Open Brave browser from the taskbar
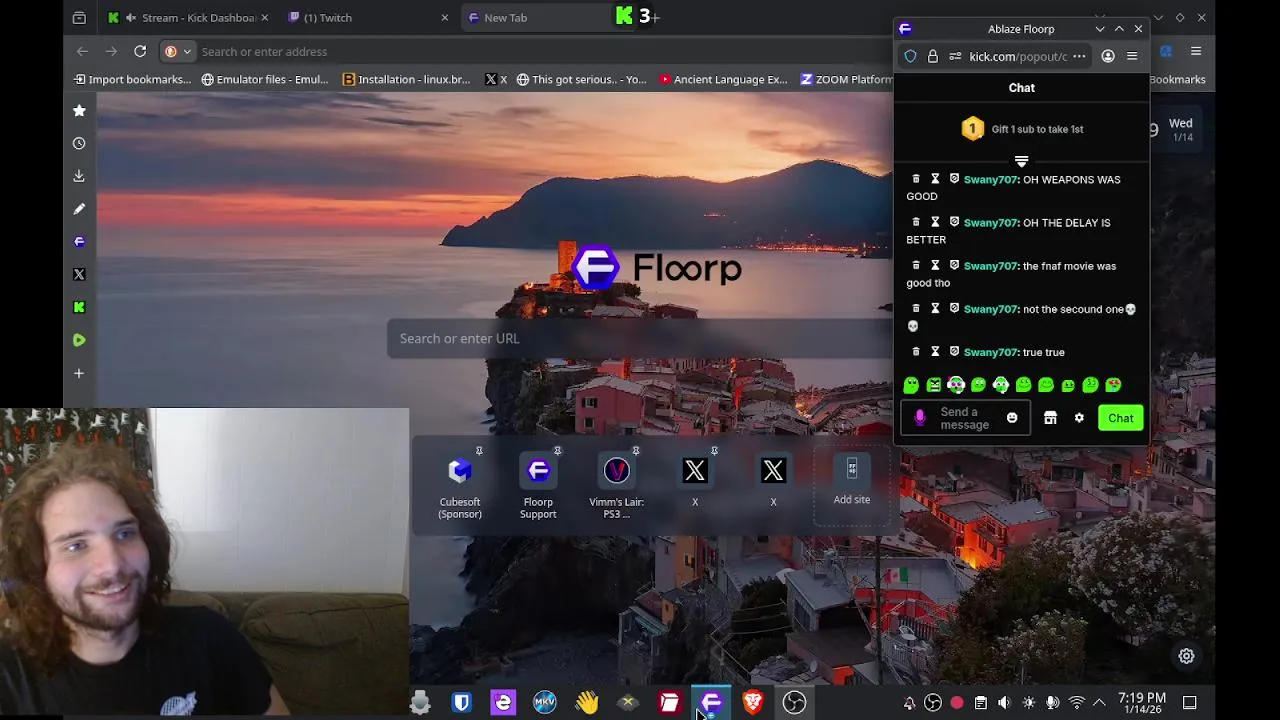This screenshot has width=1280, height=720. click(x=753, y=703)
